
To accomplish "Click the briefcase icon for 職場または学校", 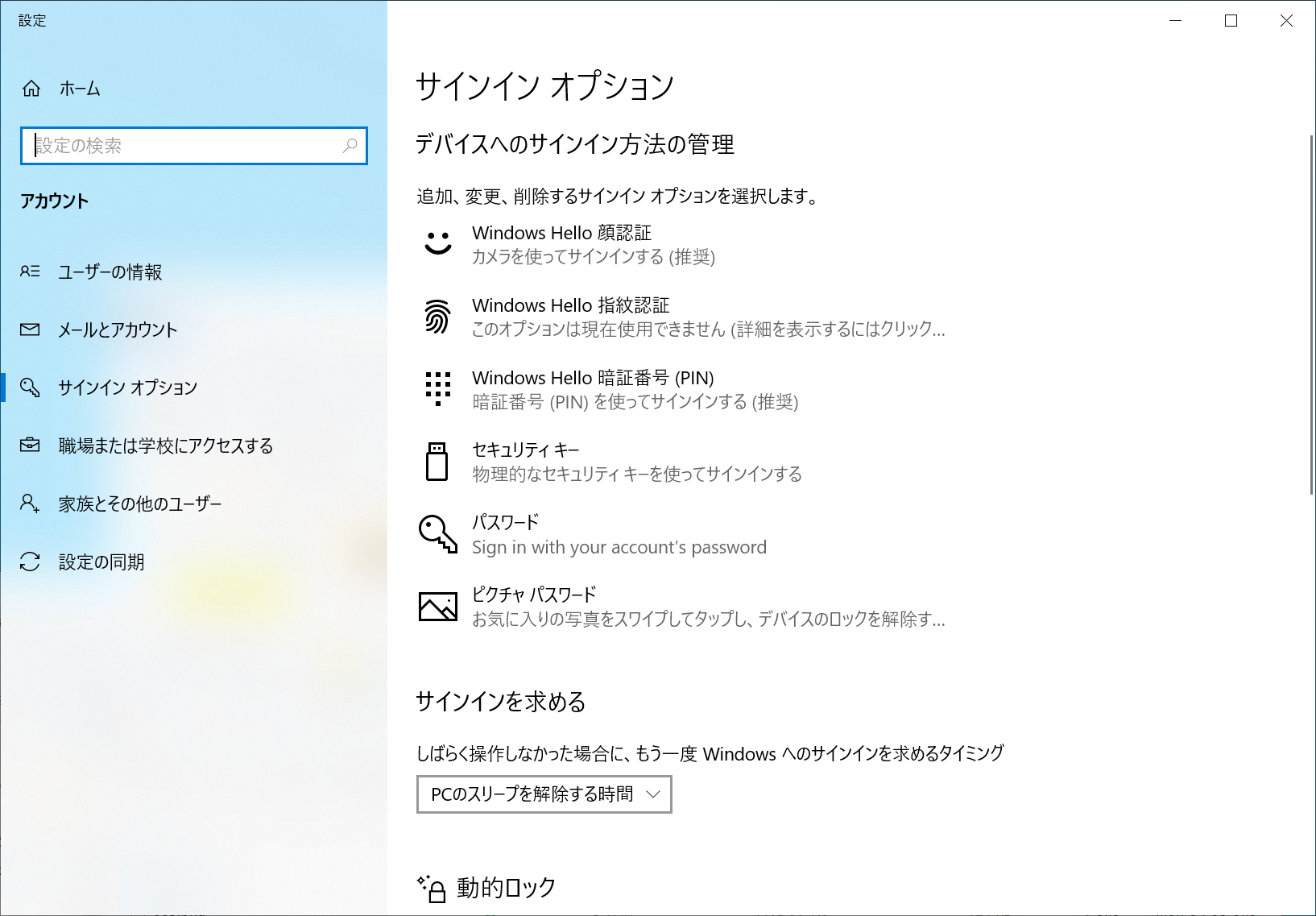I will (30, 445).
